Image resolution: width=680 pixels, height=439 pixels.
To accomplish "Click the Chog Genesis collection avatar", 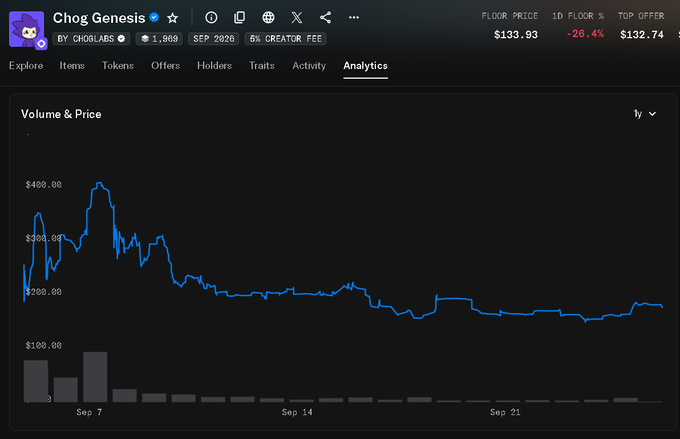I will tap(26, 29).
